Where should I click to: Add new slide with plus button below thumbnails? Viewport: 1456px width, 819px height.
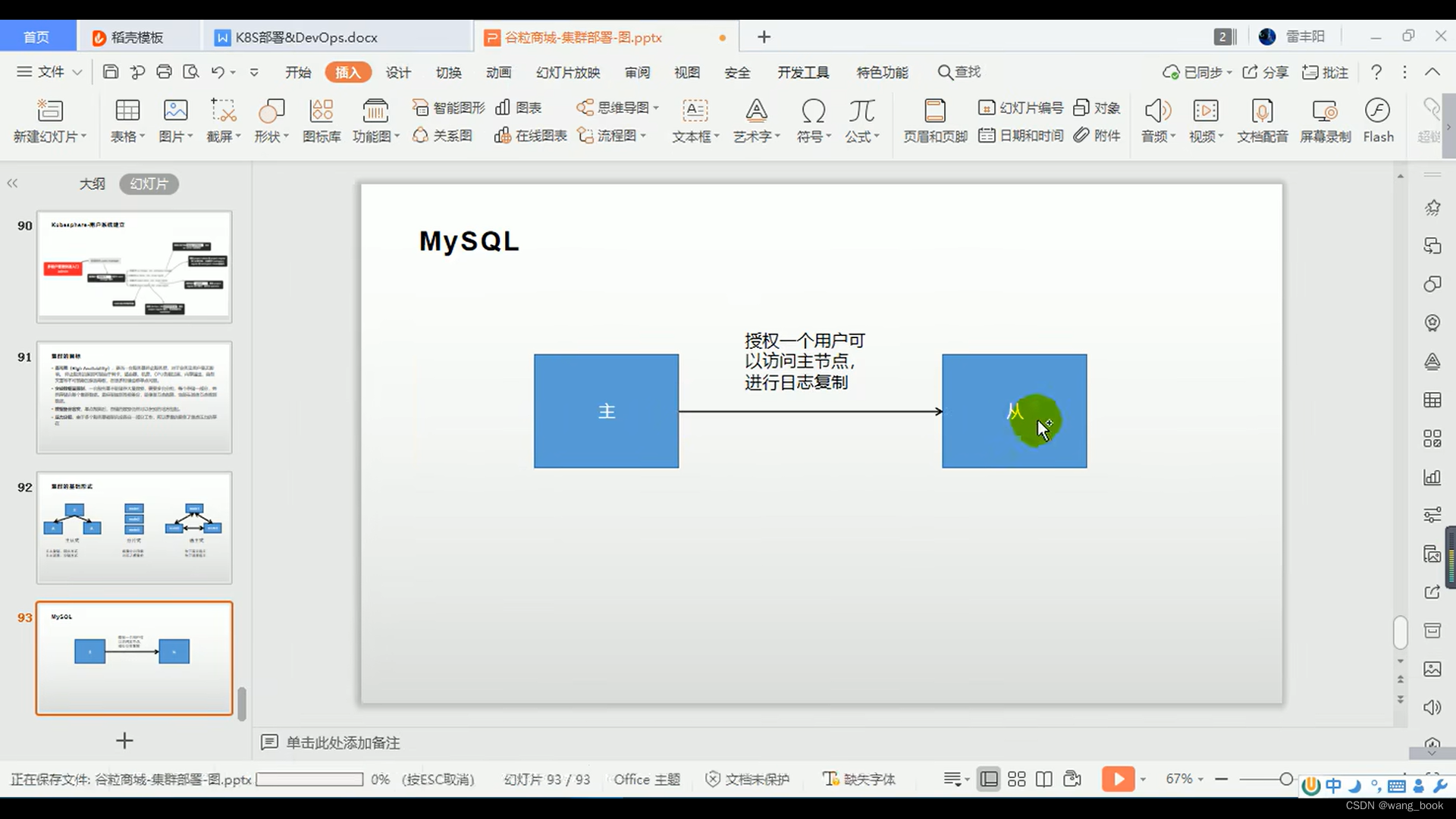click(124, 741)
